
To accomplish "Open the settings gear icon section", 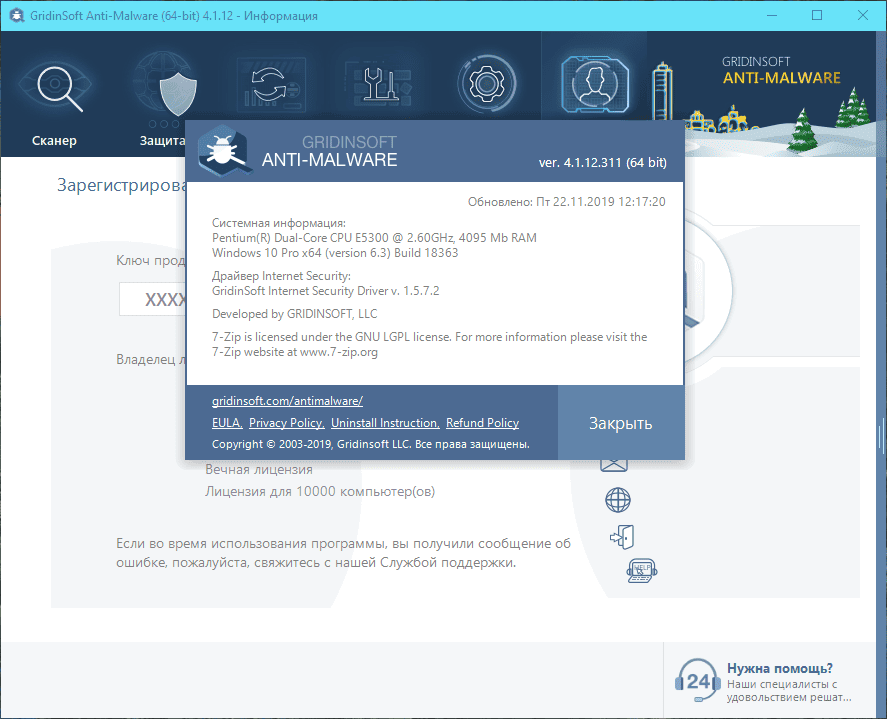I will click(x=486, y=84).
